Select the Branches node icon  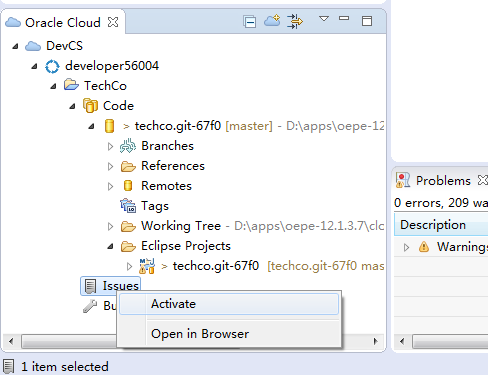[128, 146]
